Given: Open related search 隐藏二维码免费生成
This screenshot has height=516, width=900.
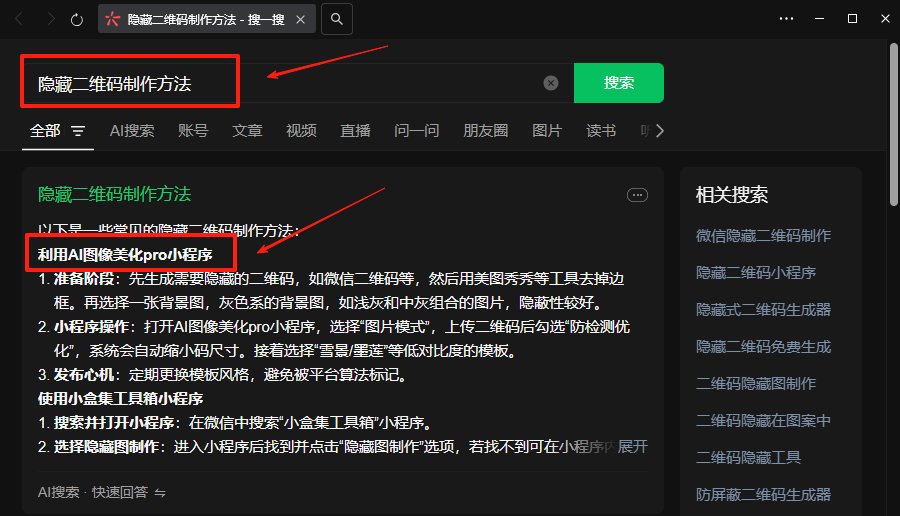Looking at the screenshot, I should point(763,347).
